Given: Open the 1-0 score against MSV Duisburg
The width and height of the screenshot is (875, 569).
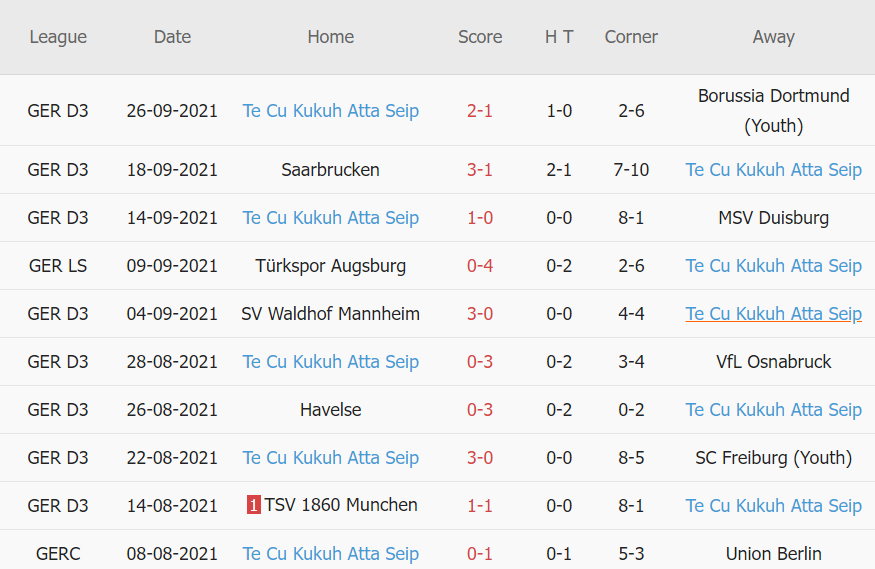Looking at the screenshot, I should pos(480,218).
